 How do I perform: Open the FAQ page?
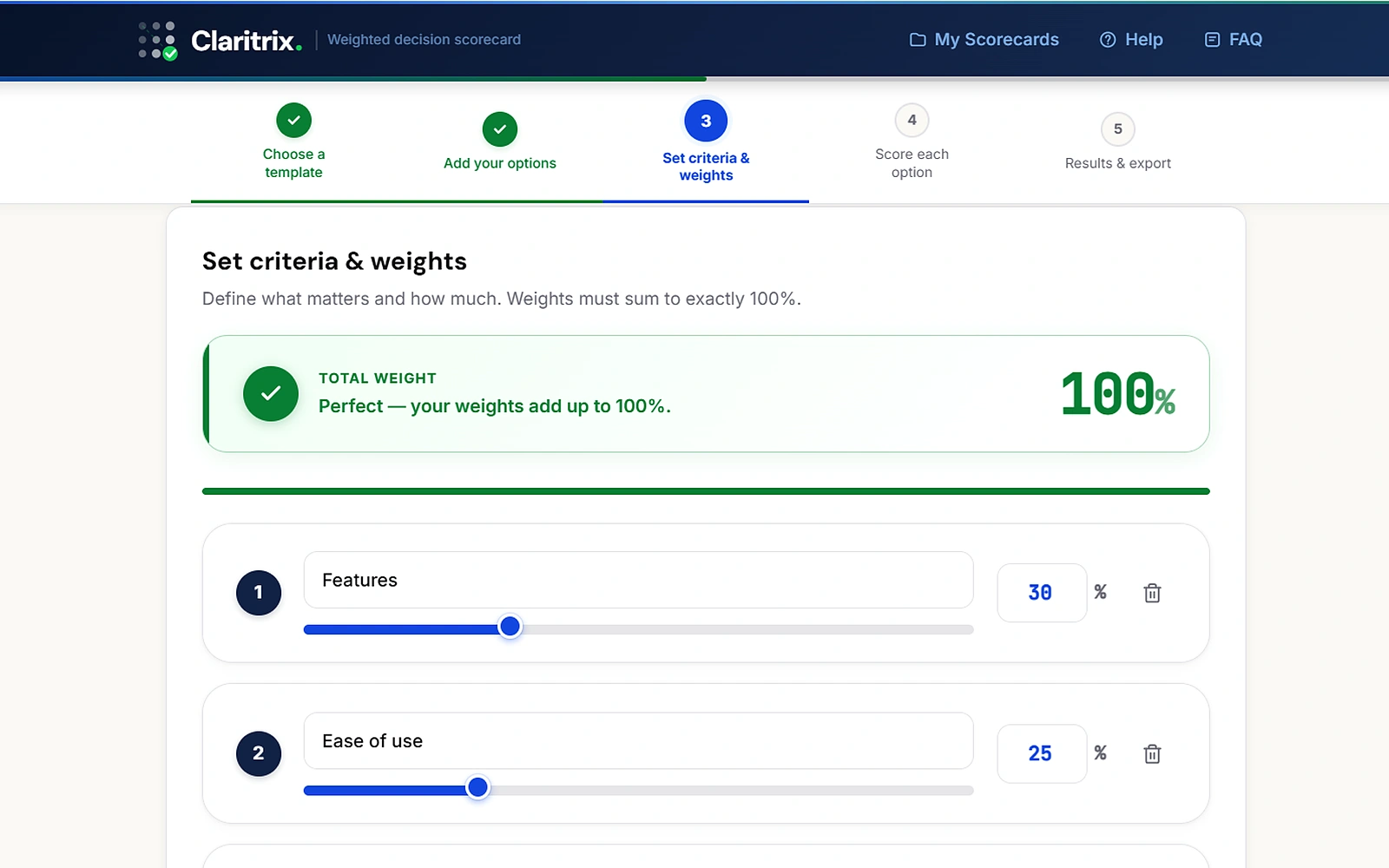(x=1234, y=40)
